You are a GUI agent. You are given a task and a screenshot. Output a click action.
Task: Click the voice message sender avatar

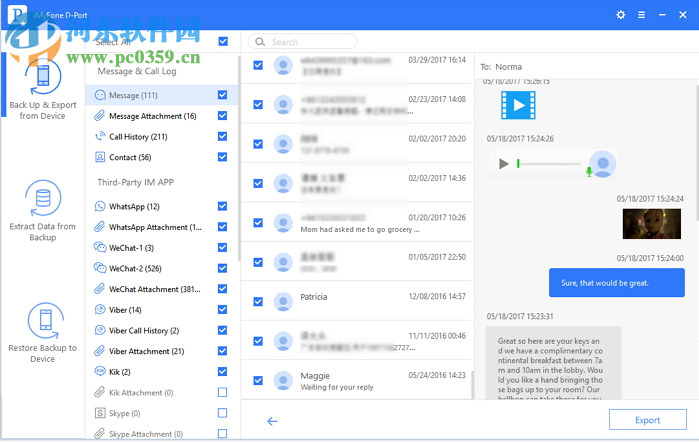pyautogui.click(x=603, y=164)
